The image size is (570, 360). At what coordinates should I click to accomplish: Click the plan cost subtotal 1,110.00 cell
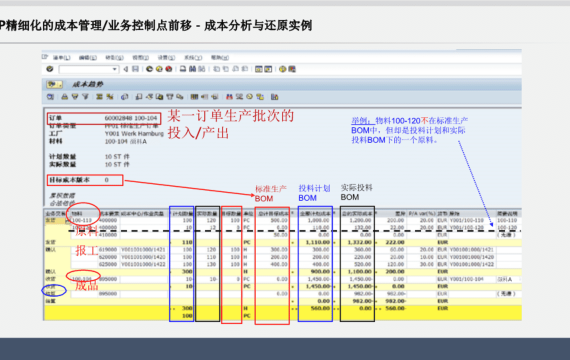[315, 243]
